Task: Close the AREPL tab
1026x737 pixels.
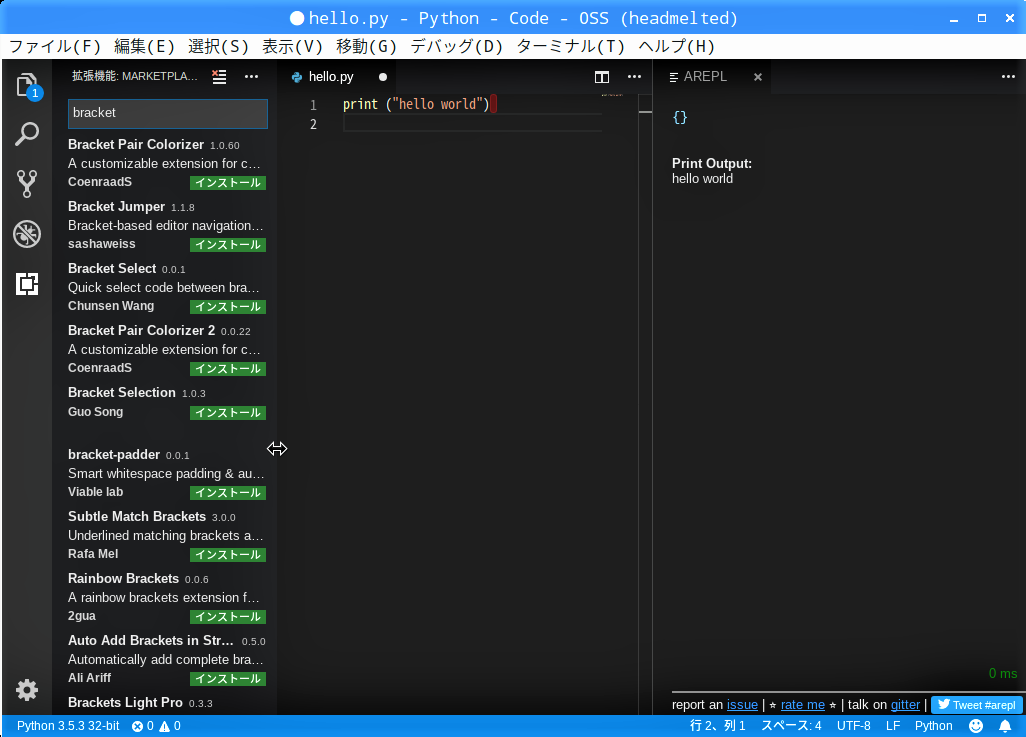Action: click(x=758, y=77)
